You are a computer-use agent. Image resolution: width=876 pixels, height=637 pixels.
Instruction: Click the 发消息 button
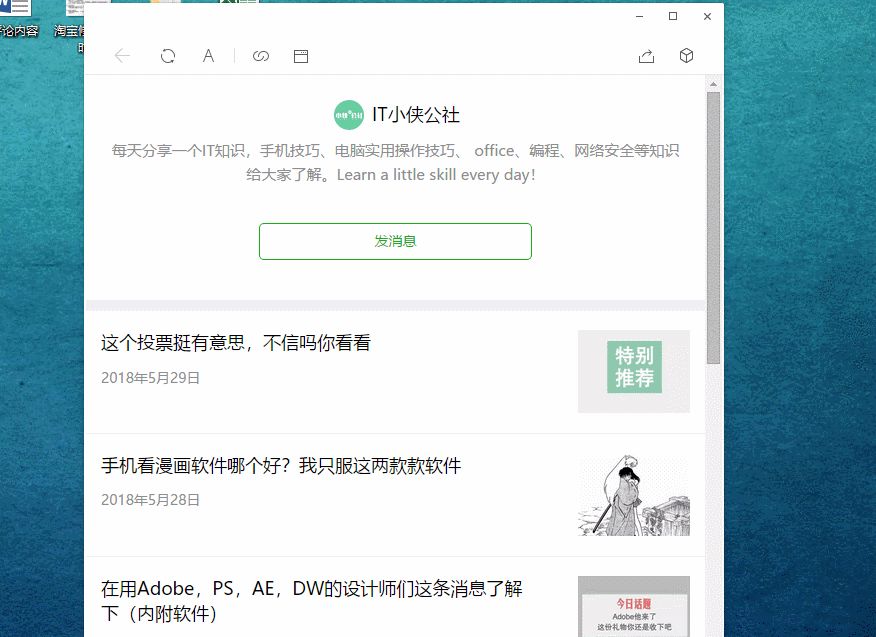395,241
